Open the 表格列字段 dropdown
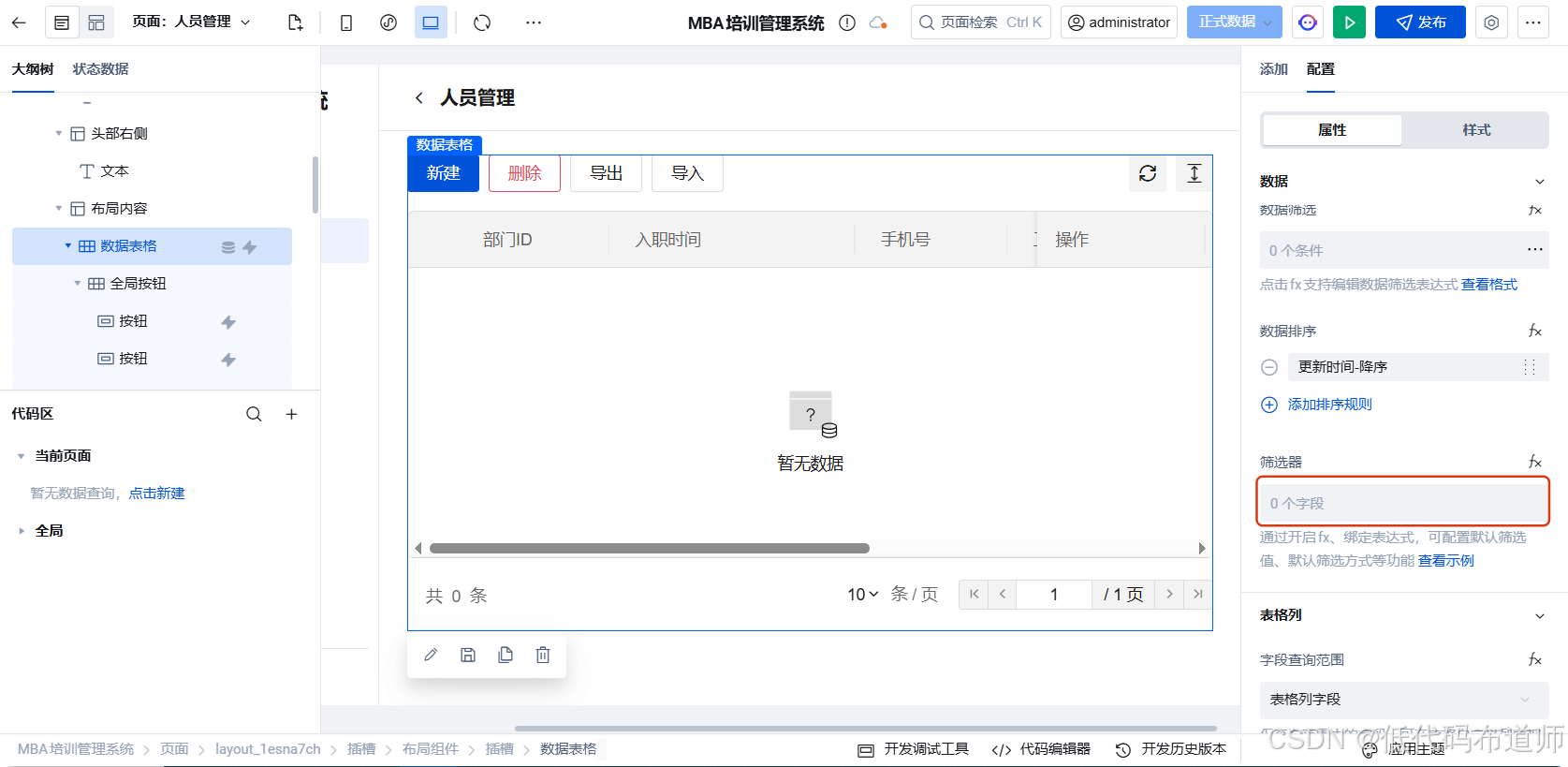 tap(1404, 700)
